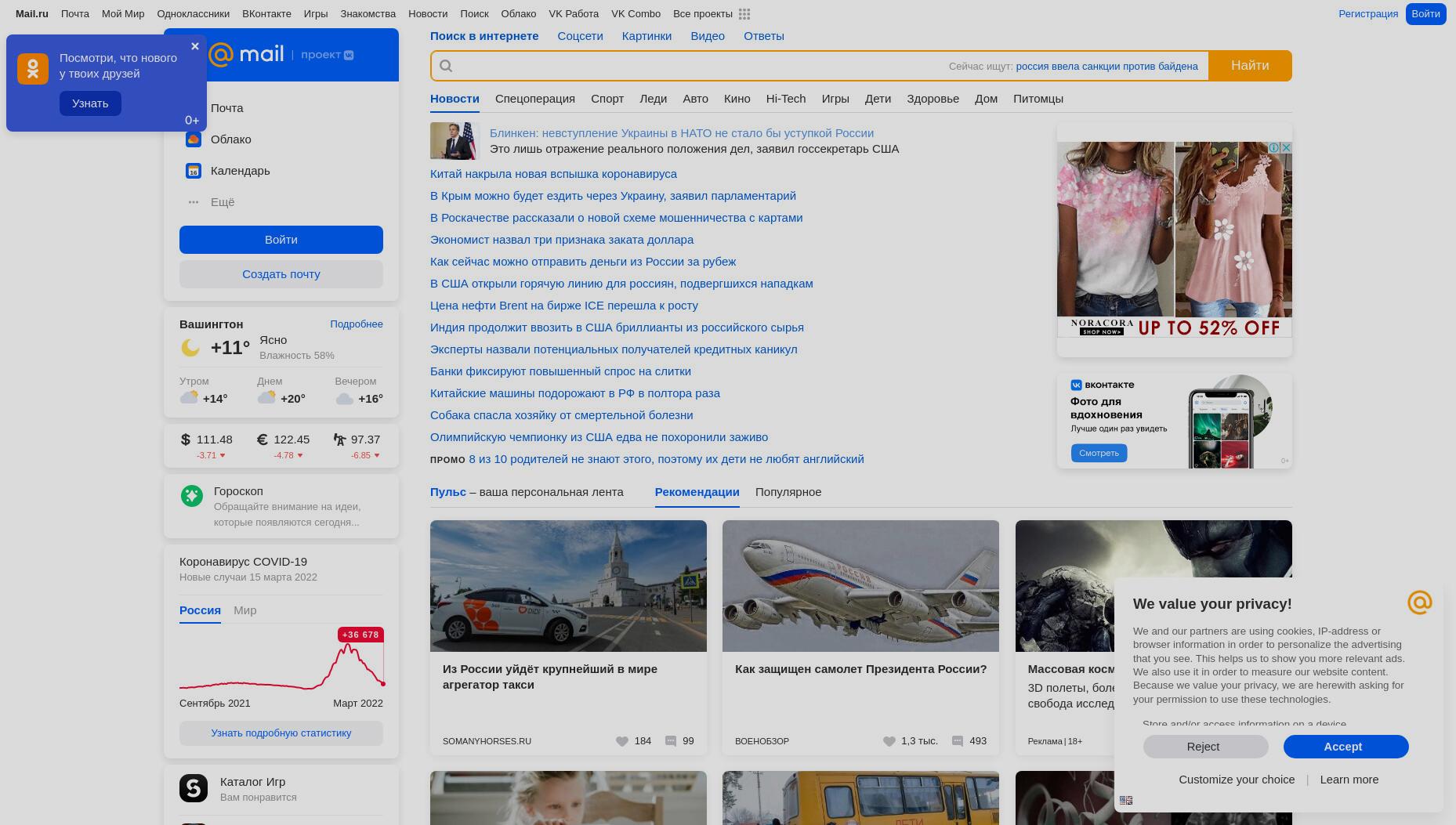Switch search to Видео
Screen dimensions: 1456x825
pos(708,36)
